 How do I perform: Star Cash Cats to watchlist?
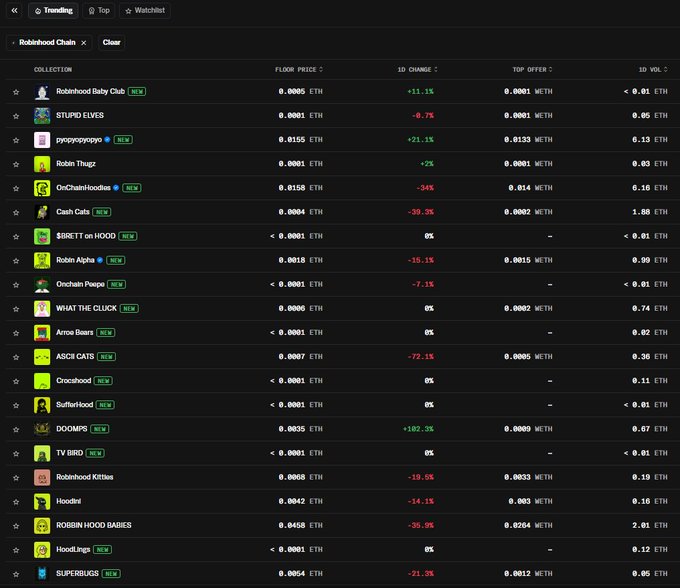(16, 212)
